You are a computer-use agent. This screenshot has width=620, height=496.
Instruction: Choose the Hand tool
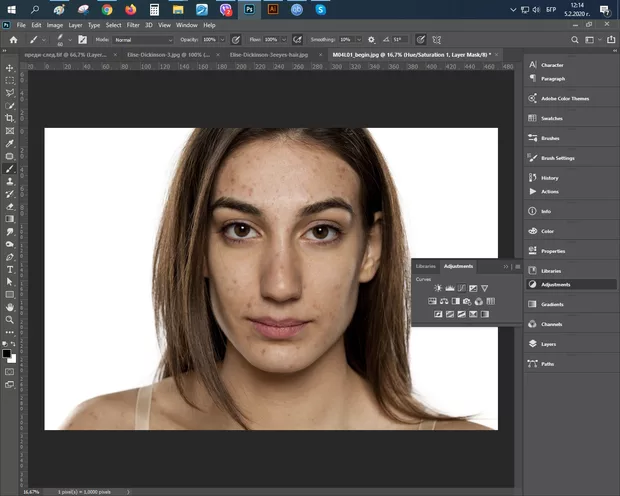pyautogui.click(x=9, y=307)
